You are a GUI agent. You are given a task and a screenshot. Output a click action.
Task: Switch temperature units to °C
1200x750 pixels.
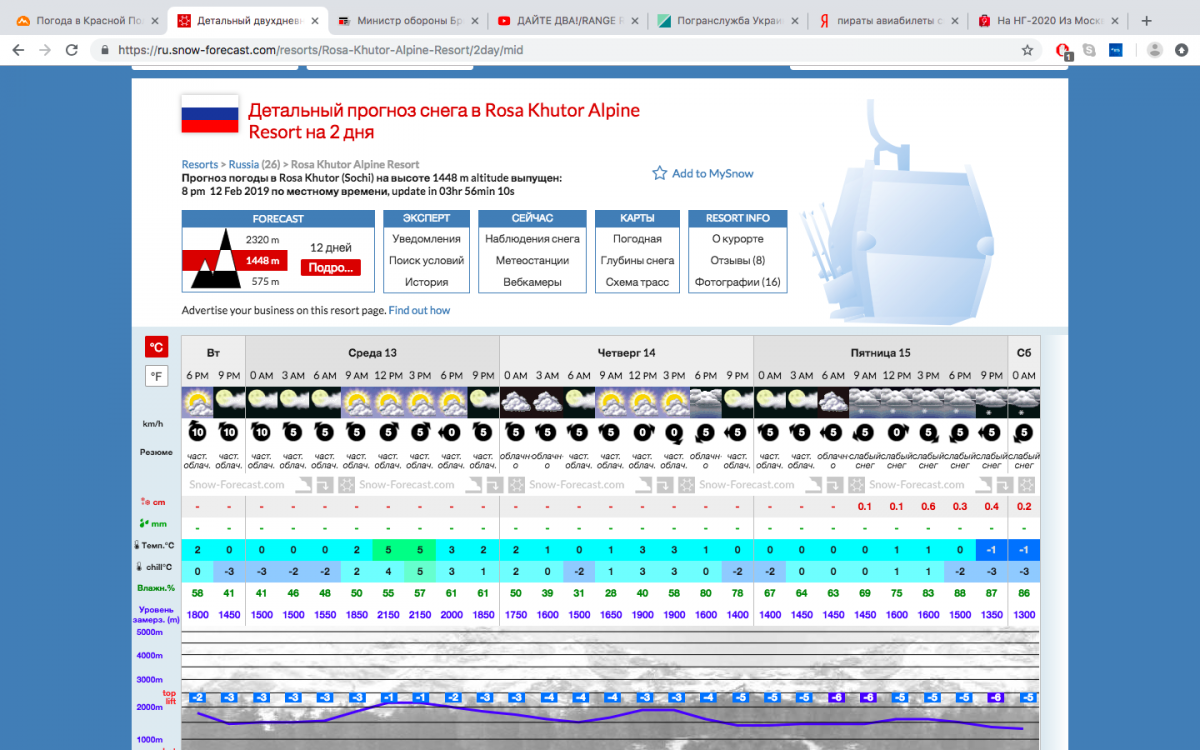click(x=156, y=347)
